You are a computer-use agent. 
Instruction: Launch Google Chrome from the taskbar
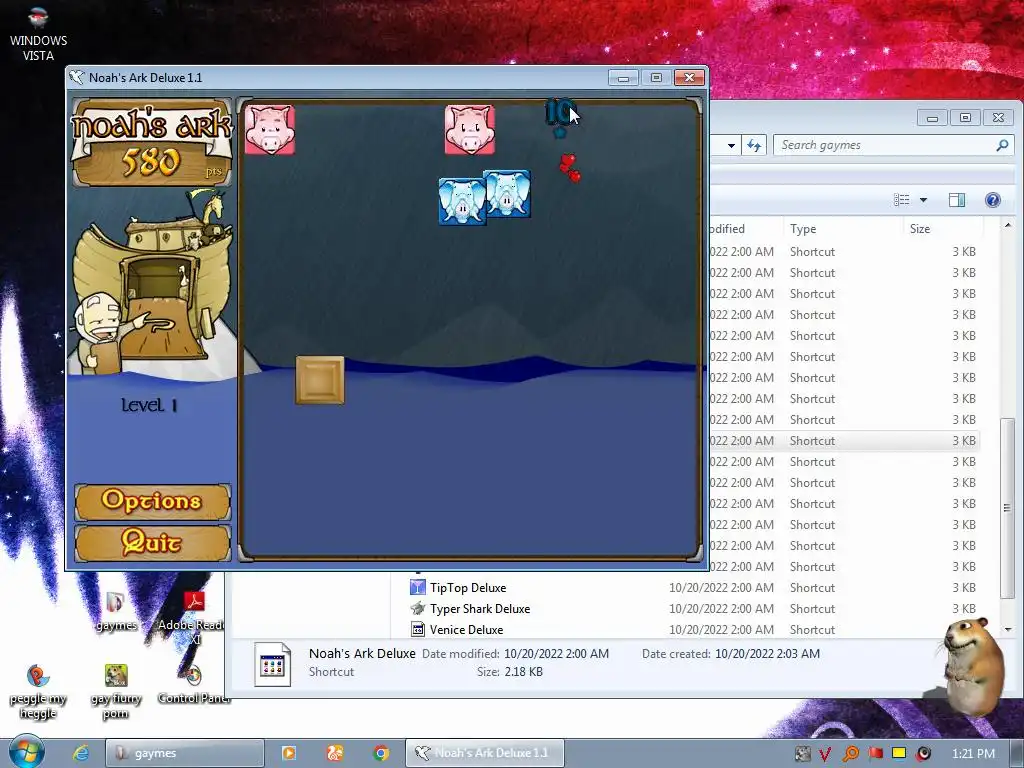click(x=381, y=753)
